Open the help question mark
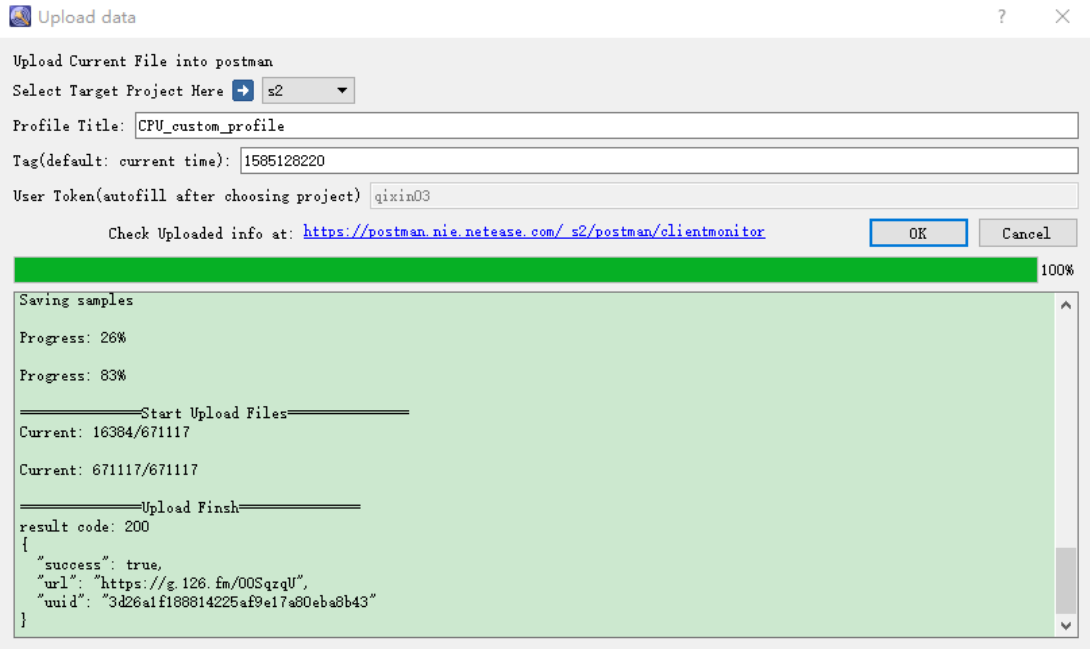1090x650 pixels. tap(1001, 16)
